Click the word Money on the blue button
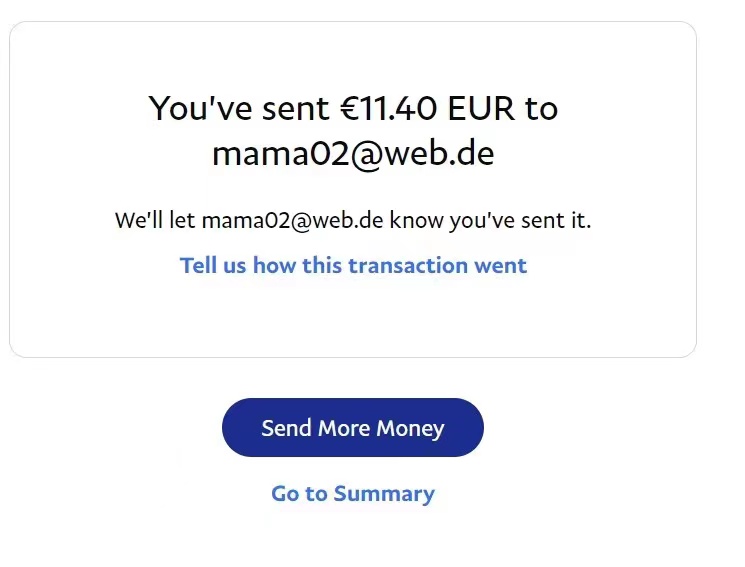This screenshot has height=567, width=745. [410, 428]
